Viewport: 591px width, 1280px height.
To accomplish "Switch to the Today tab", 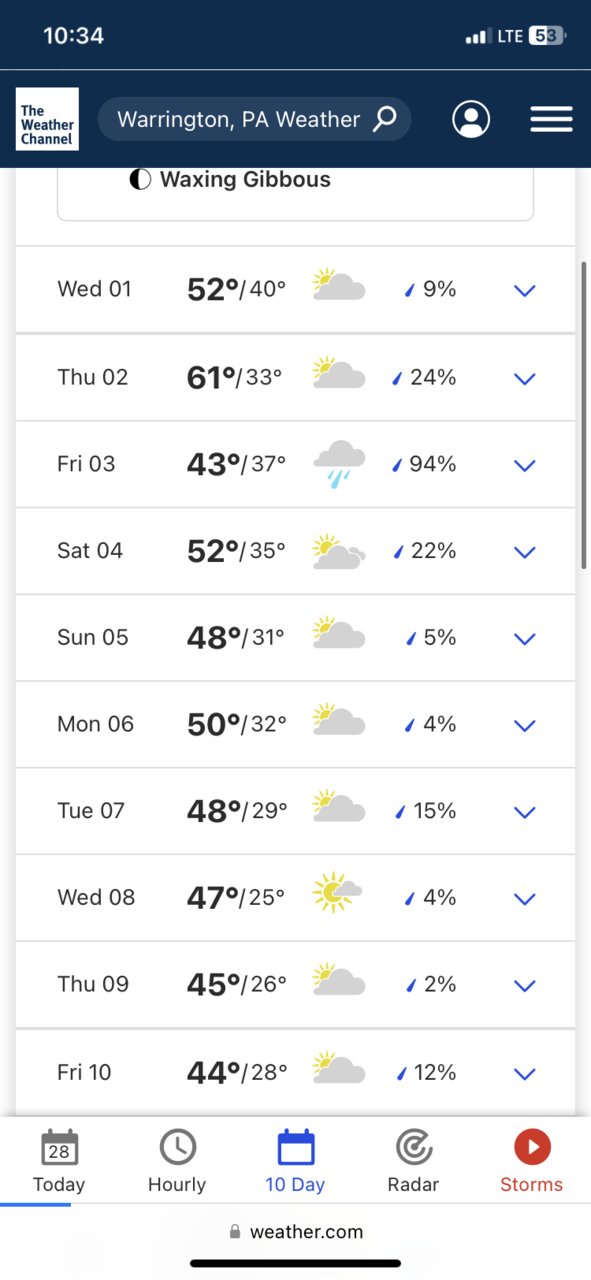I will pyautogui.click(x=59, y=1160).
